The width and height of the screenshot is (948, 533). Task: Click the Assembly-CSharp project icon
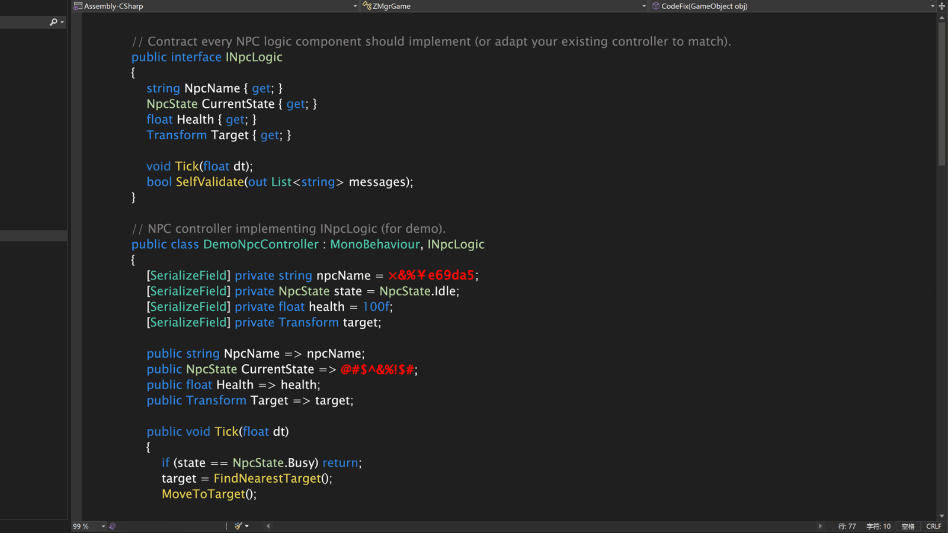point(78,6)
